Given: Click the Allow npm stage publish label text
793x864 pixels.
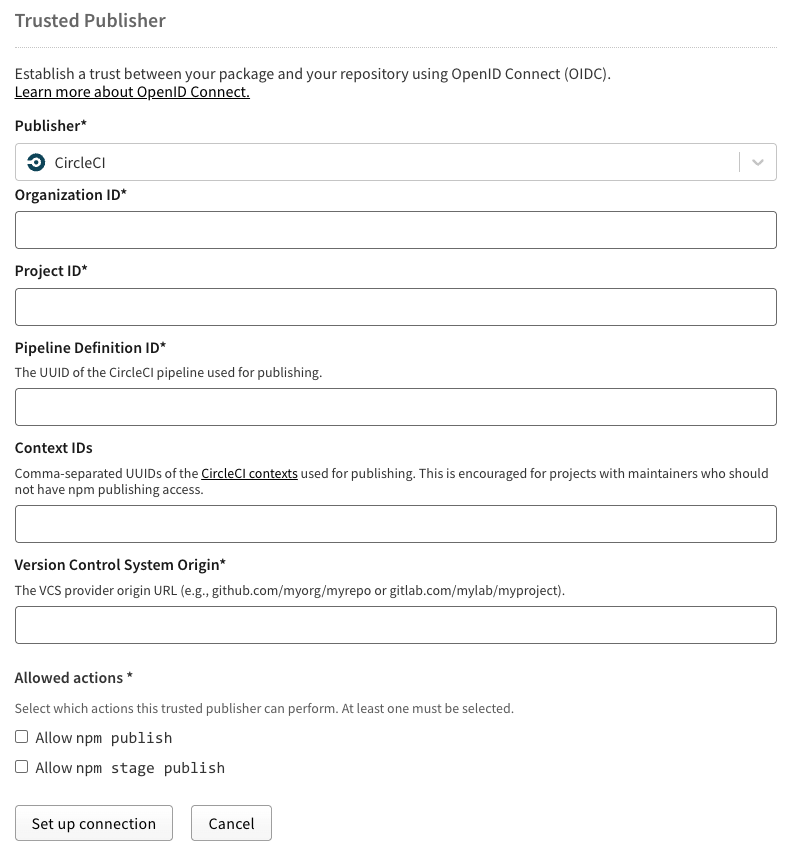Looking at the screenshot, I should point(130,768).
